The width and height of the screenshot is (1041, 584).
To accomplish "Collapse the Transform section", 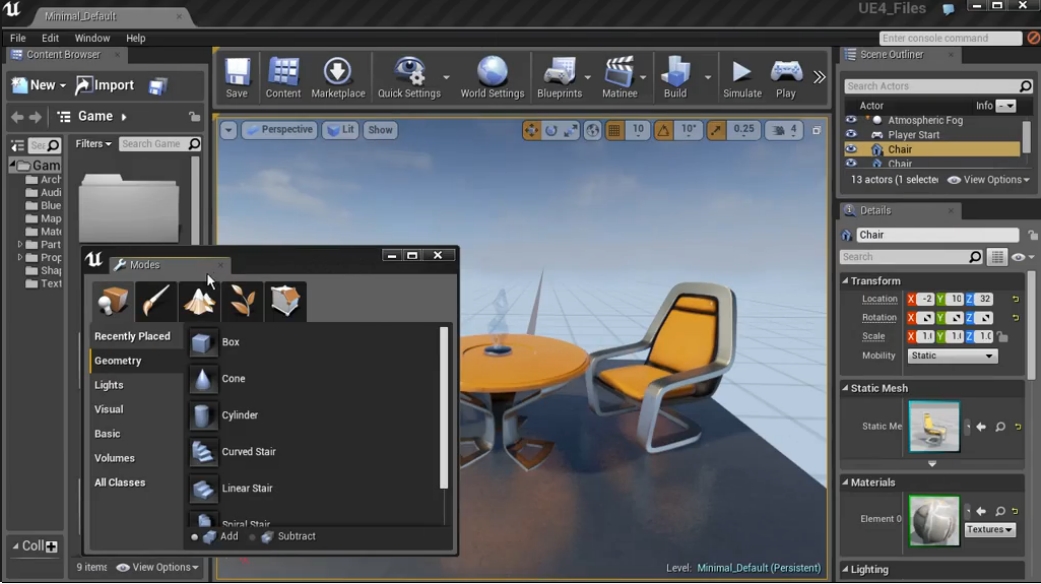I will click(x=845, y=281).
